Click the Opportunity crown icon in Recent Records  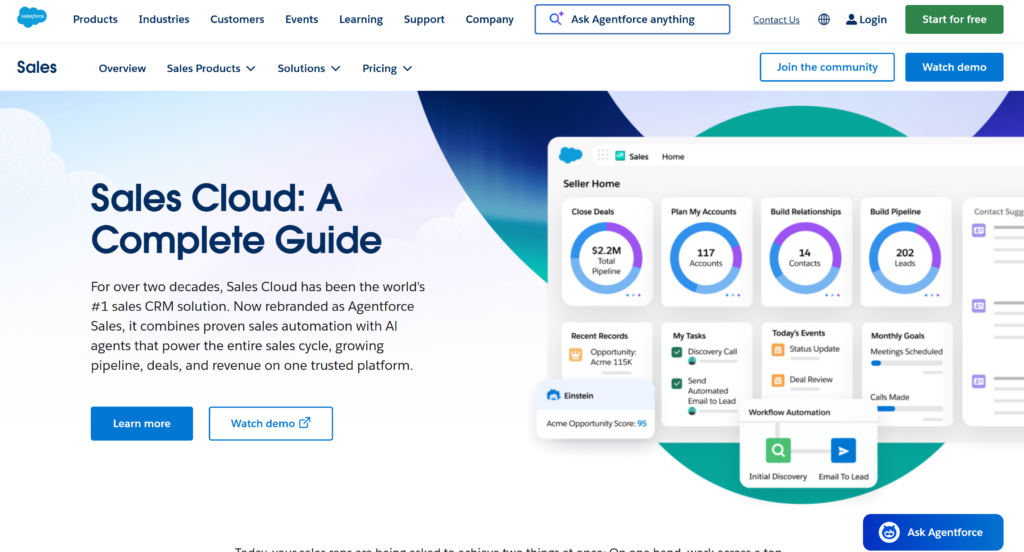tap(575, 355)
